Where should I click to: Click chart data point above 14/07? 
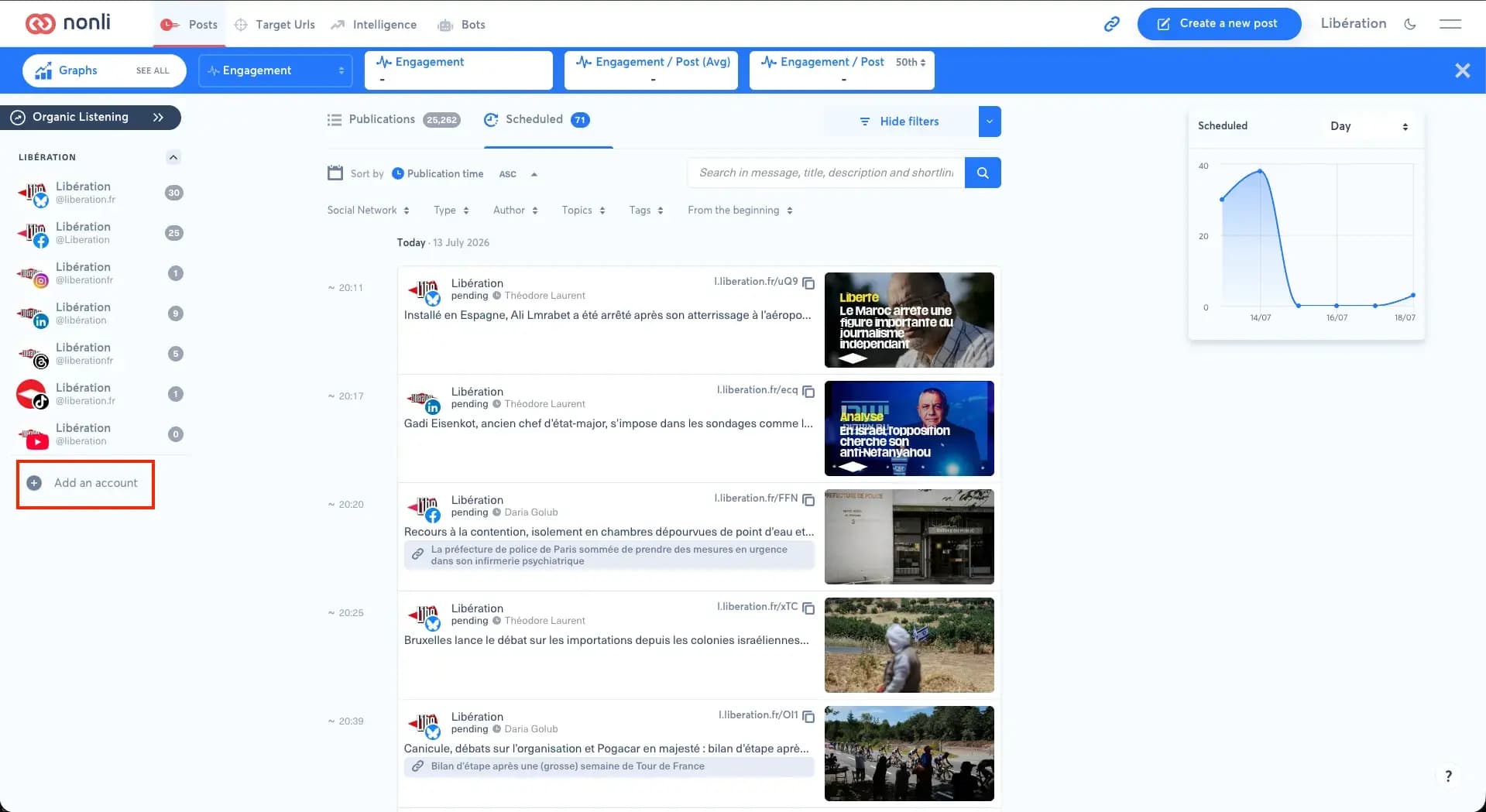pyautogui.click(x=1260, y=170)
